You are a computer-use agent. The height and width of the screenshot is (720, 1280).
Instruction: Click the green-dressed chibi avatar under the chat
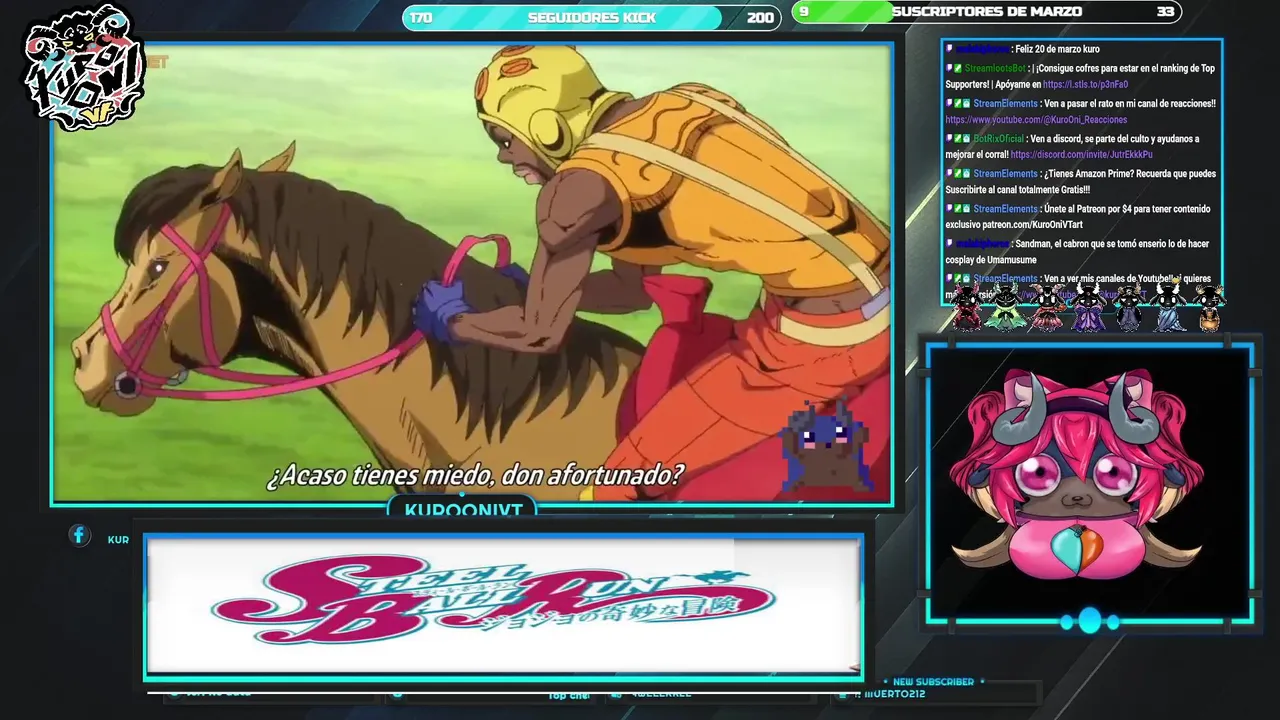pyautogui.click(x=1005, y=307)
